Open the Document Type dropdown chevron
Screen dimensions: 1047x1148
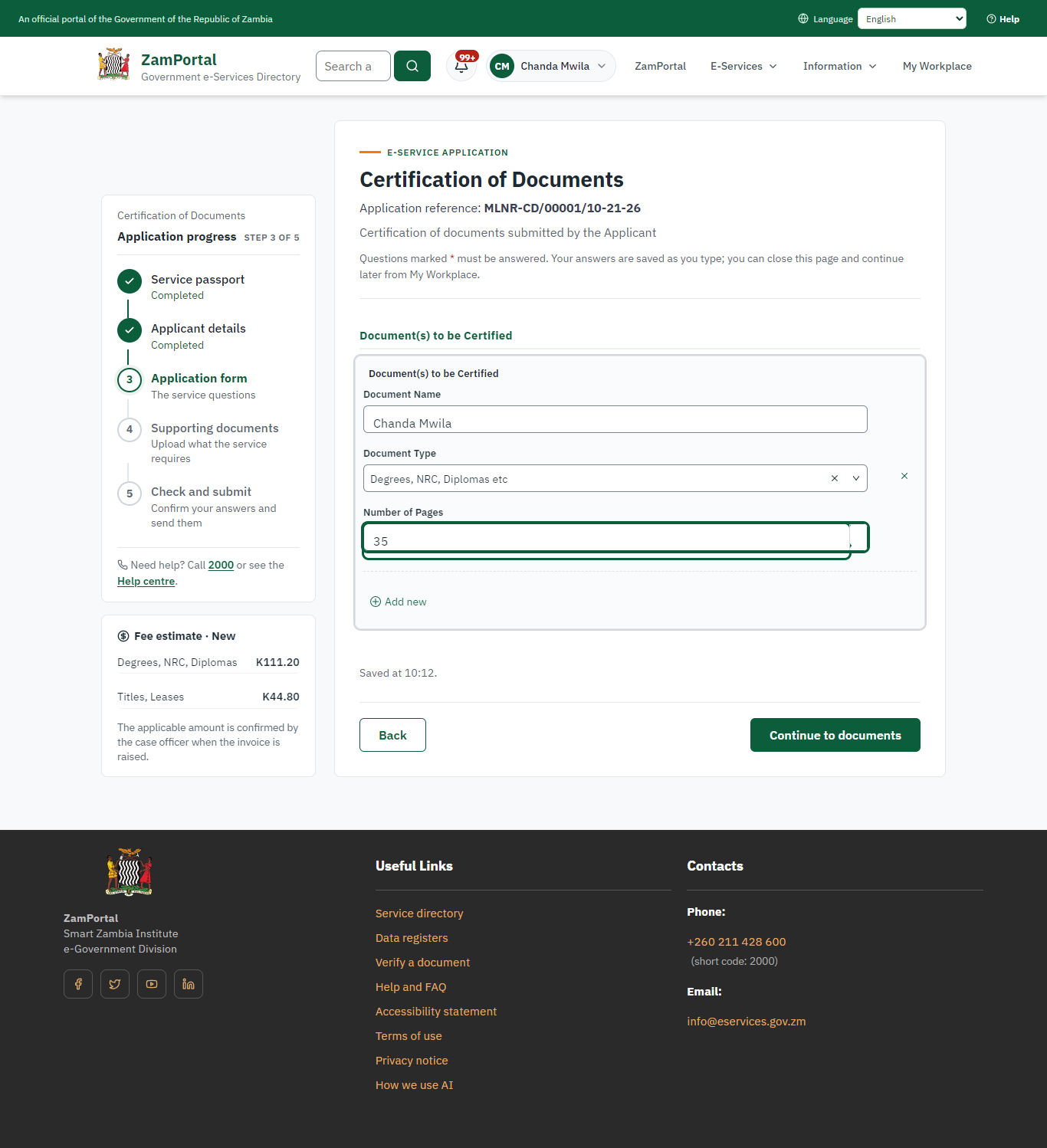pos(856,478)
